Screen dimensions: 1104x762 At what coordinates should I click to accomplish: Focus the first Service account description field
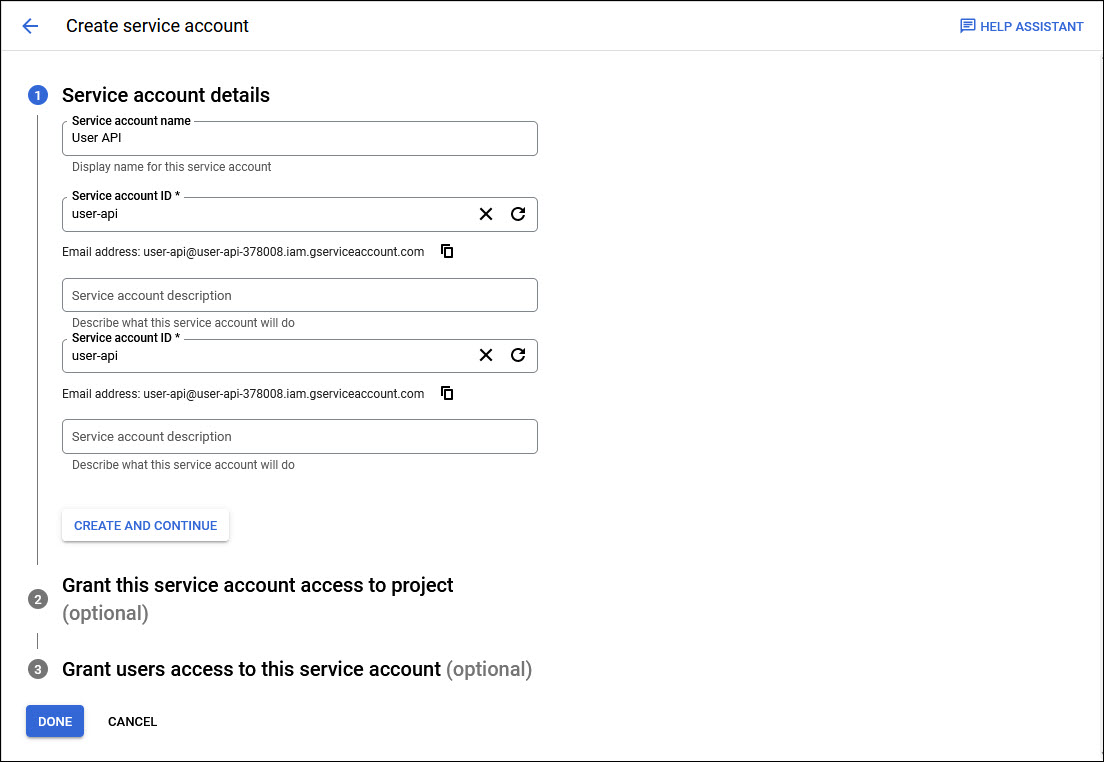pos(298,296)
